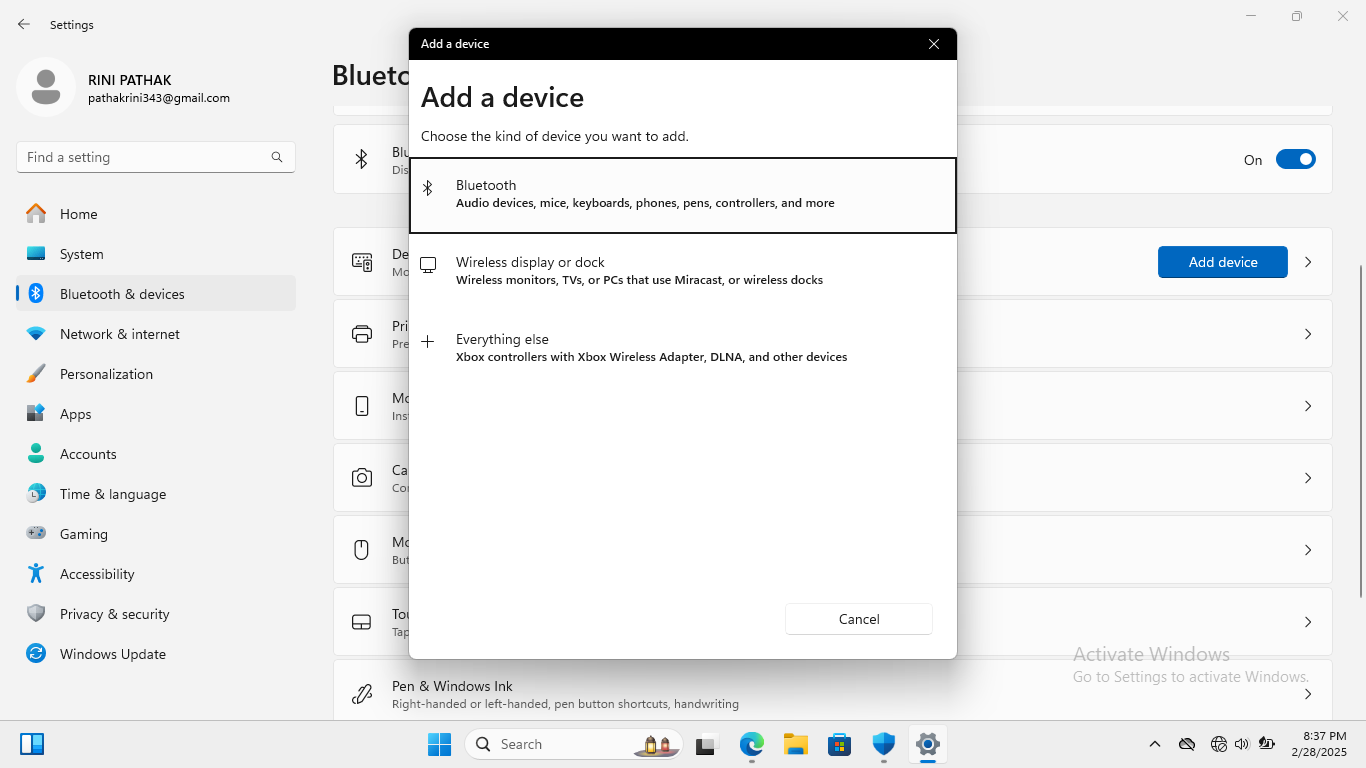Go to Accessibility settings page
The height and width of the screenshot is (768, 1366).
coord(97,574)
